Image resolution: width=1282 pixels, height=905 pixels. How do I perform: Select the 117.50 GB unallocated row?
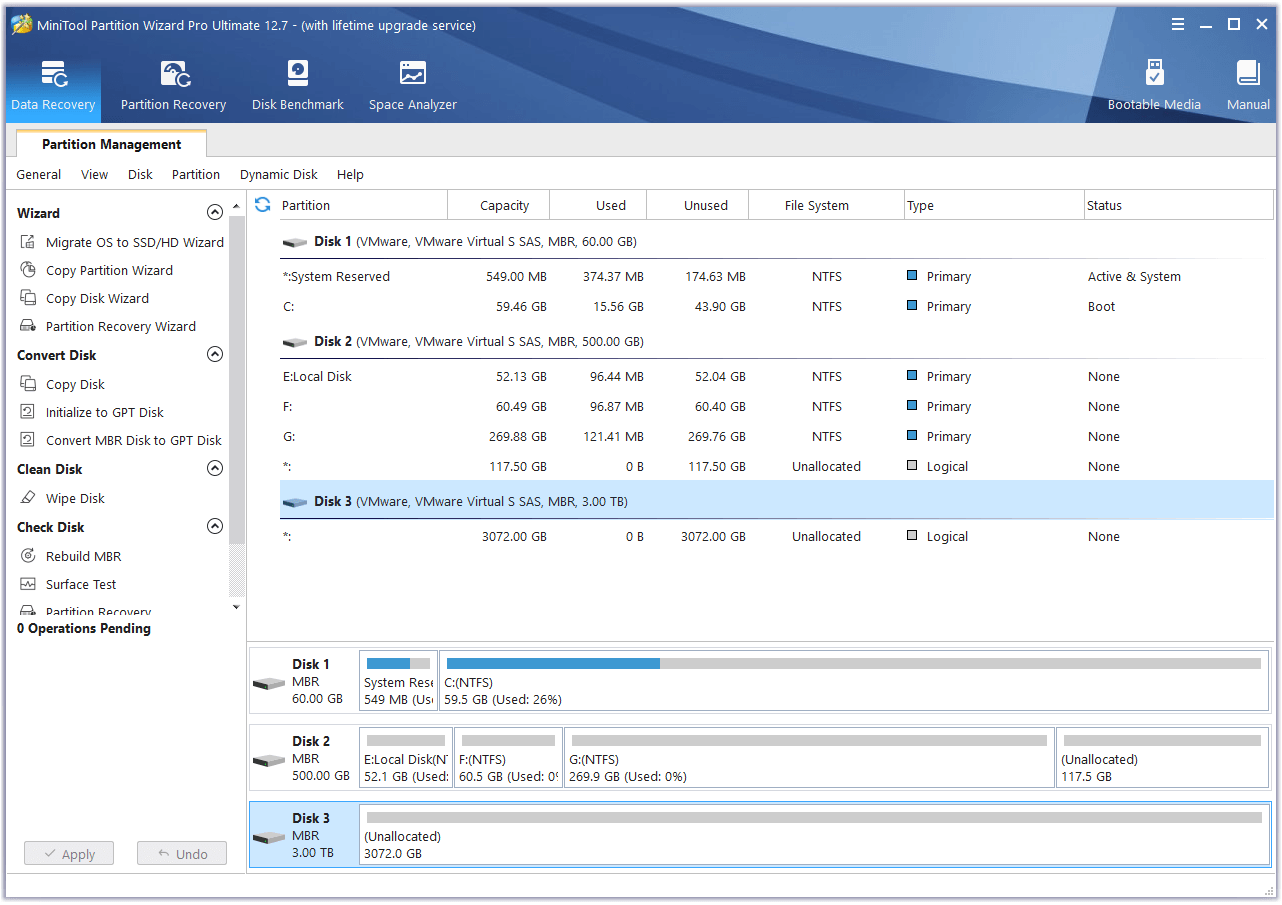click(777, 467)
